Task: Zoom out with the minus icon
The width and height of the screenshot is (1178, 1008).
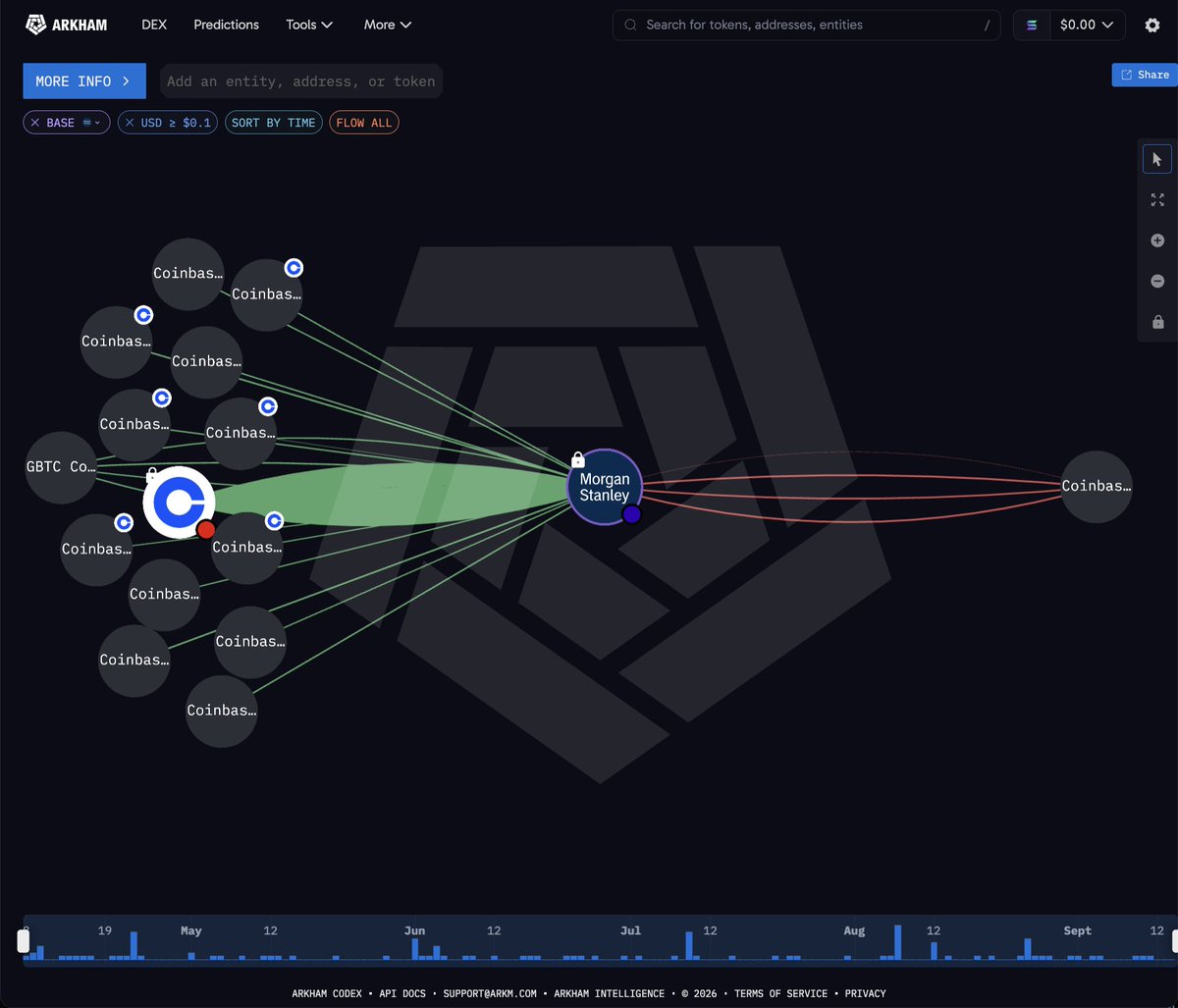Action: click(1157, 282)
